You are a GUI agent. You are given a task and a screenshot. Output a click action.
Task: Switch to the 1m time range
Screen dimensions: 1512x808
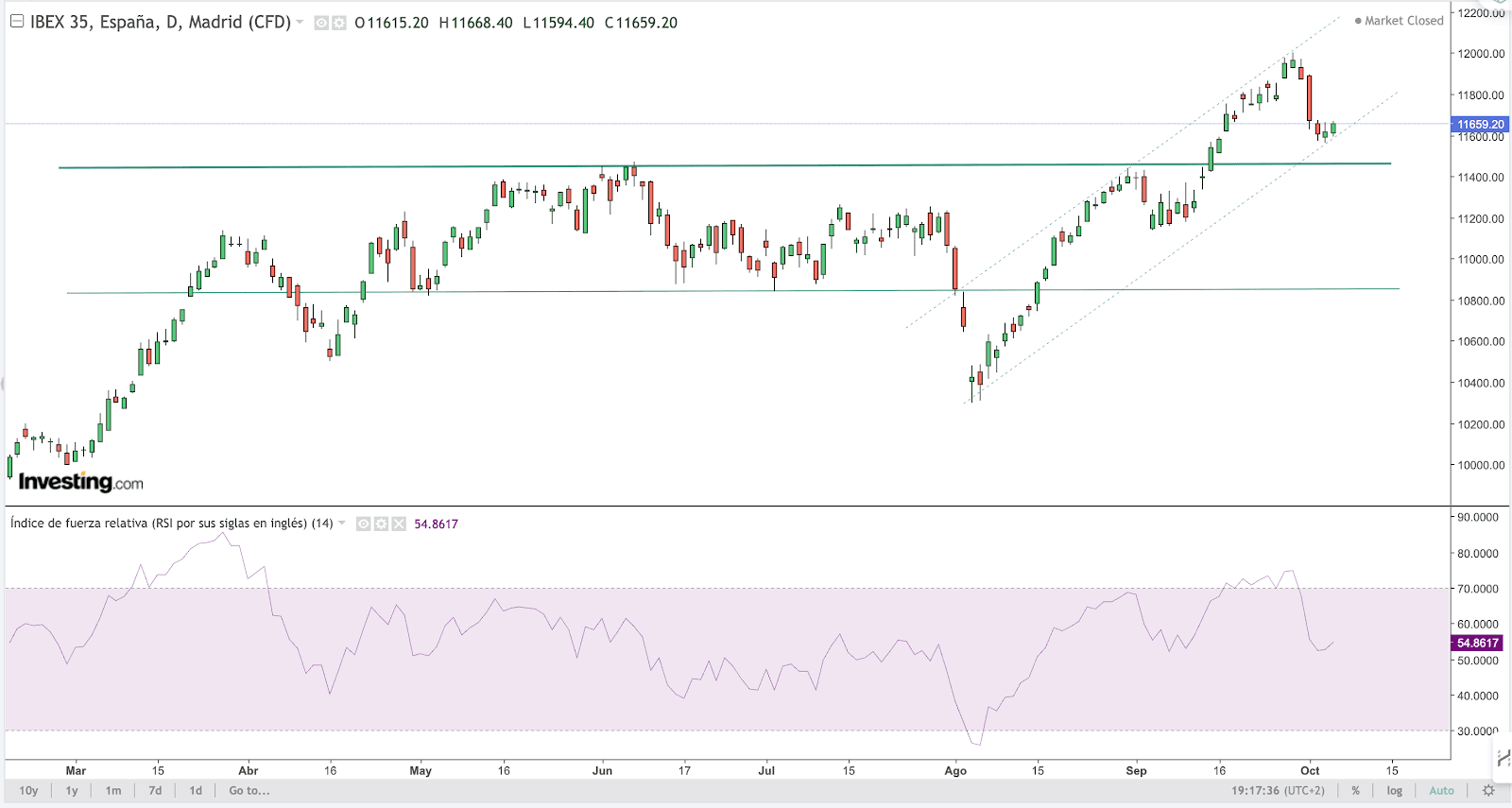[113, 791]
